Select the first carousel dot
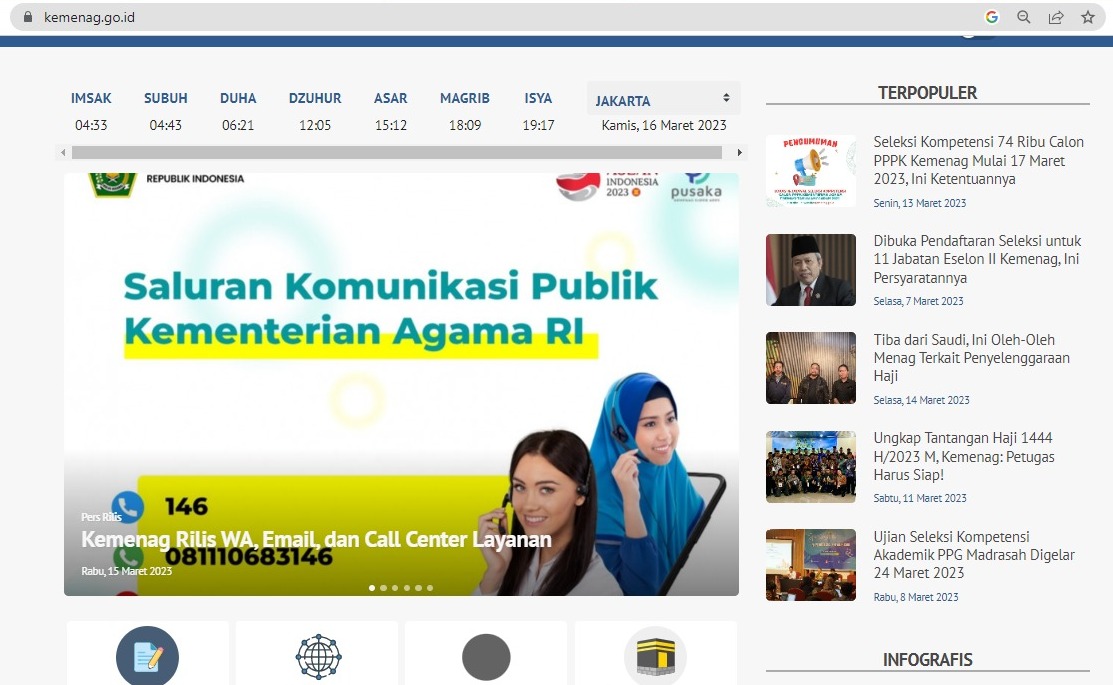The image size is (1113, 685). (x=372, y=588)
